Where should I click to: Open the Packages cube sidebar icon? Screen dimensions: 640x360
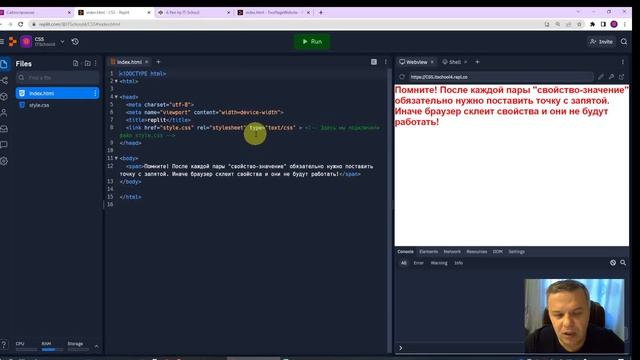point(4,97)
